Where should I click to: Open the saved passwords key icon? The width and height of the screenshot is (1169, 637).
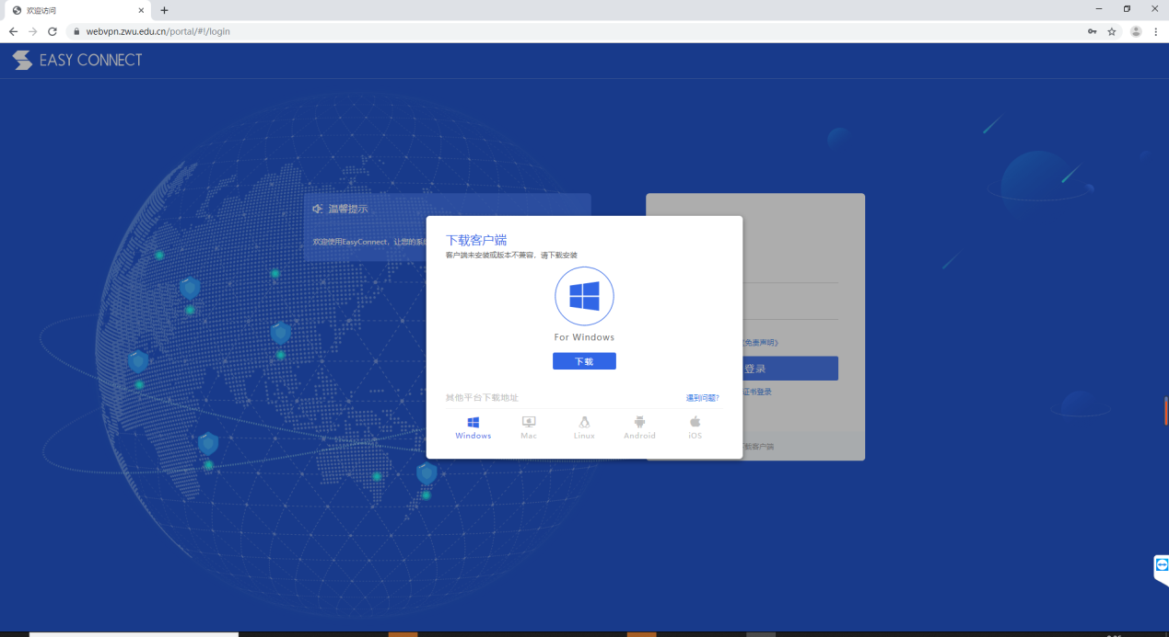click(1092, 31)
